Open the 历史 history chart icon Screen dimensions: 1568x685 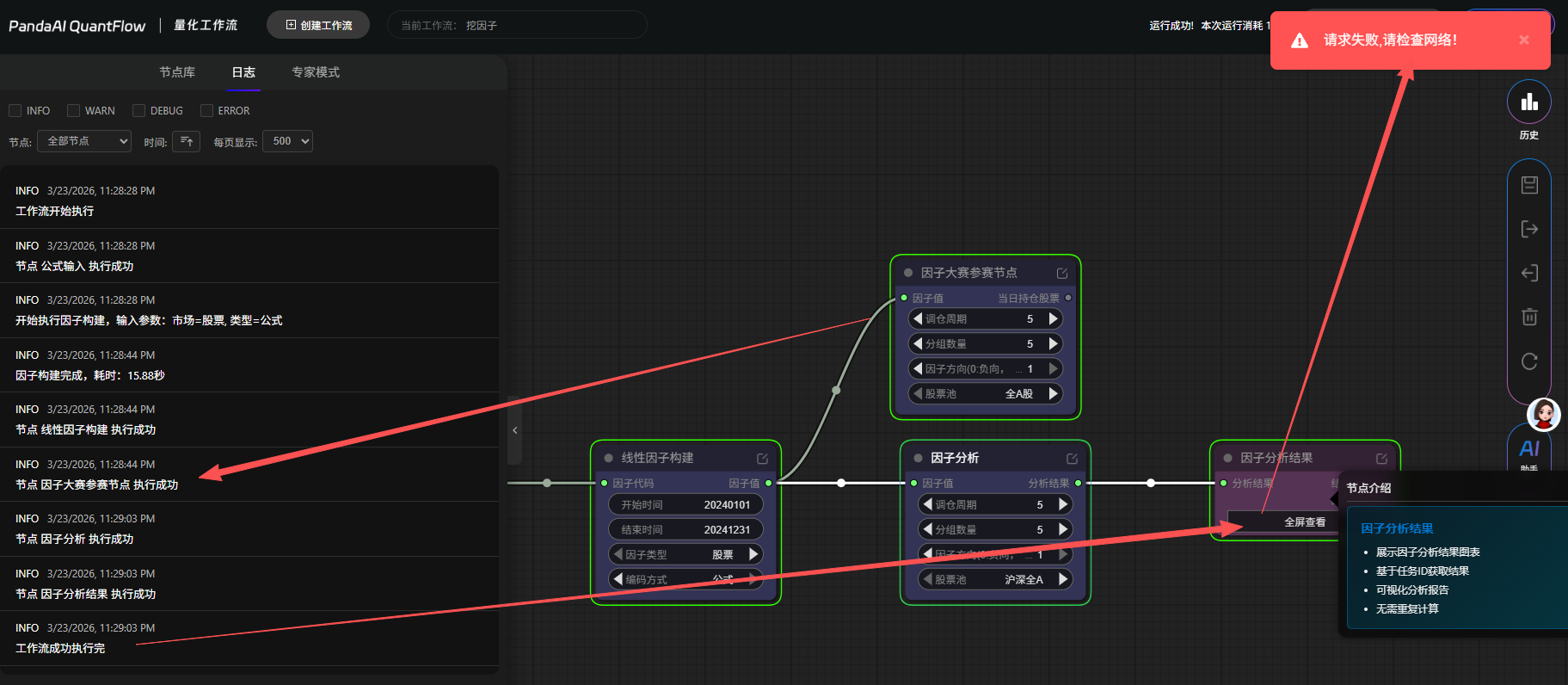pos(1528,102)
